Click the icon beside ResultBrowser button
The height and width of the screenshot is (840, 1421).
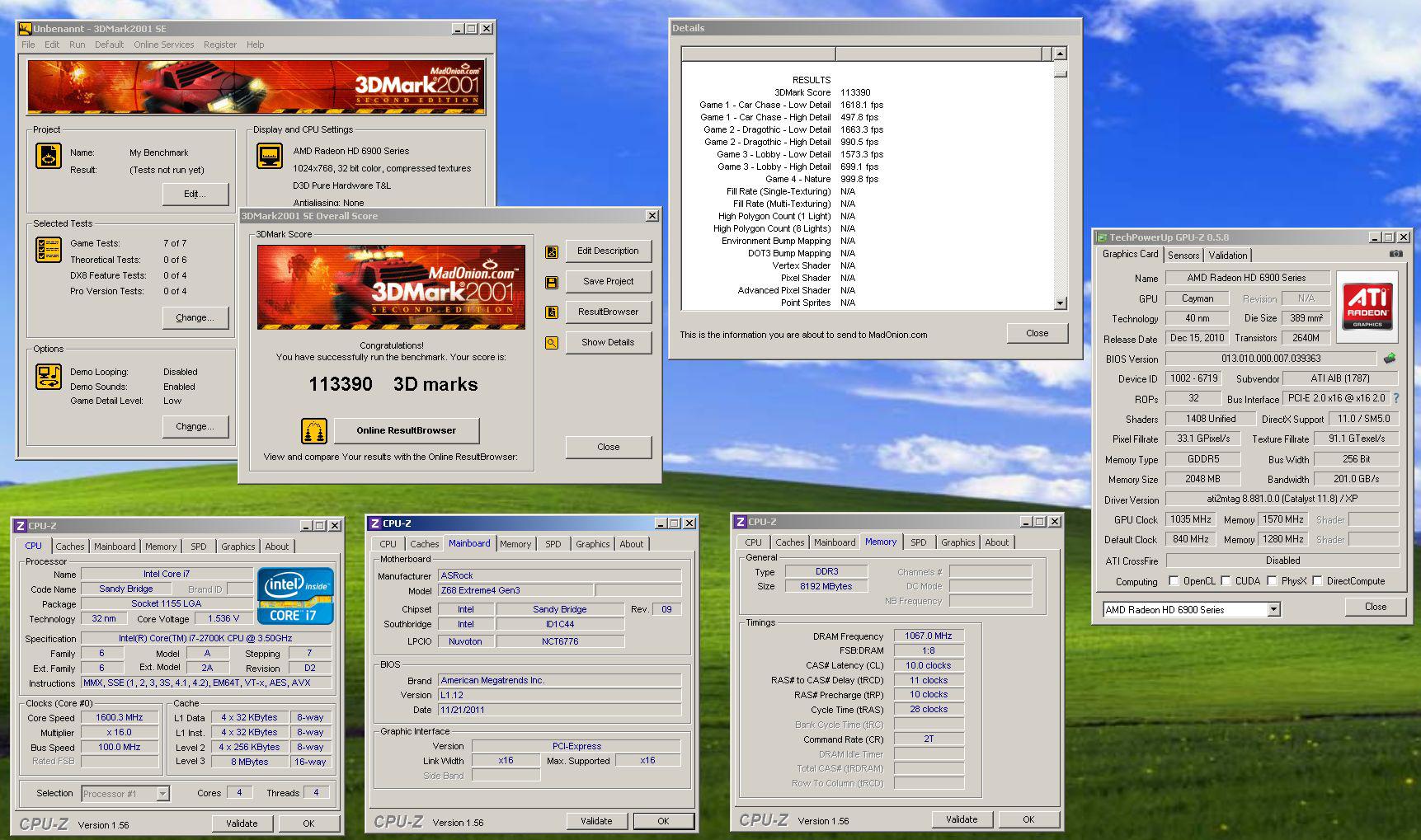[552, 312]
